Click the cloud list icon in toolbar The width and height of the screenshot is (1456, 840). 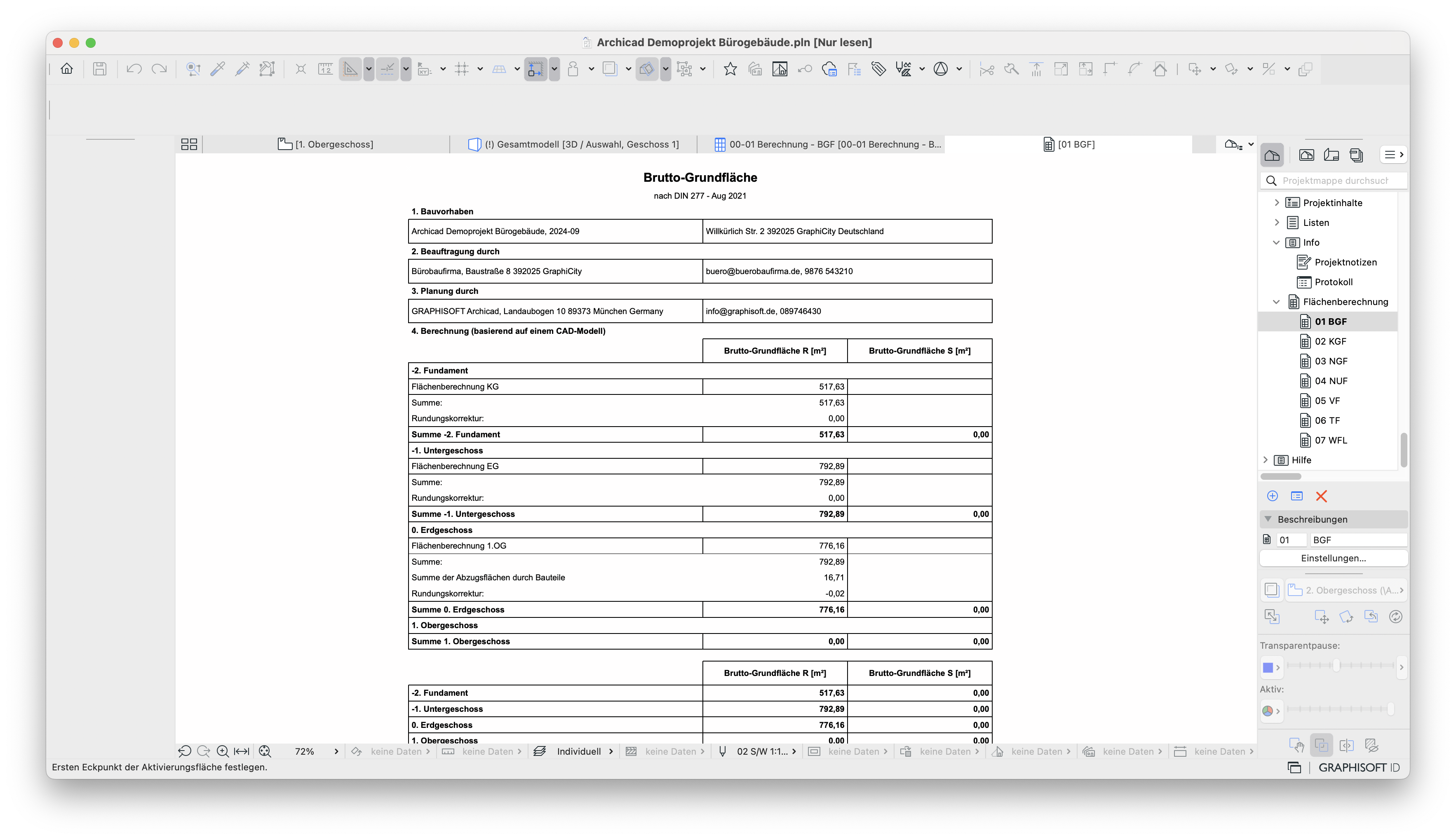click(829, 69)
